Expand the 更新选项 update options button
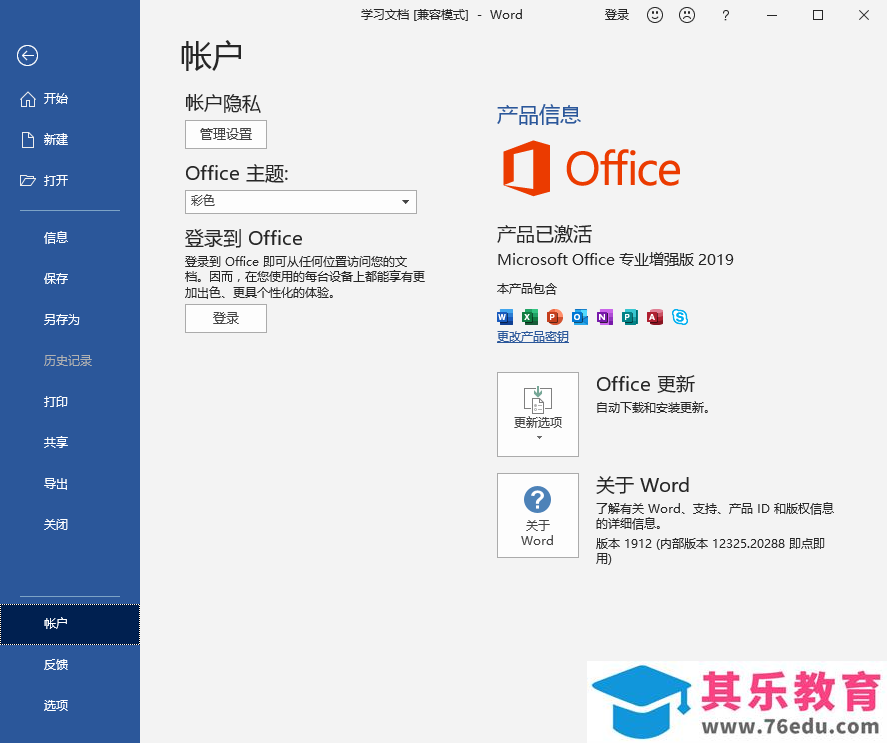The image size is (887, 743). coord(538,414)
